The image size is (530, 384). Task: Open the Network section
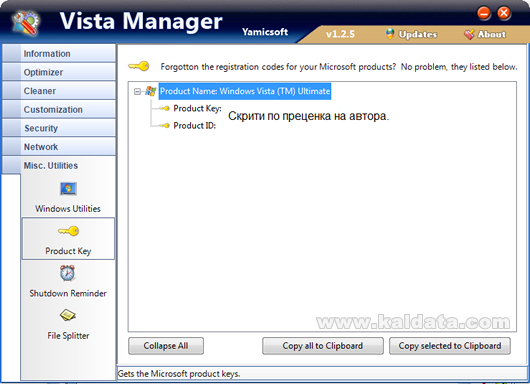point(59,147)
